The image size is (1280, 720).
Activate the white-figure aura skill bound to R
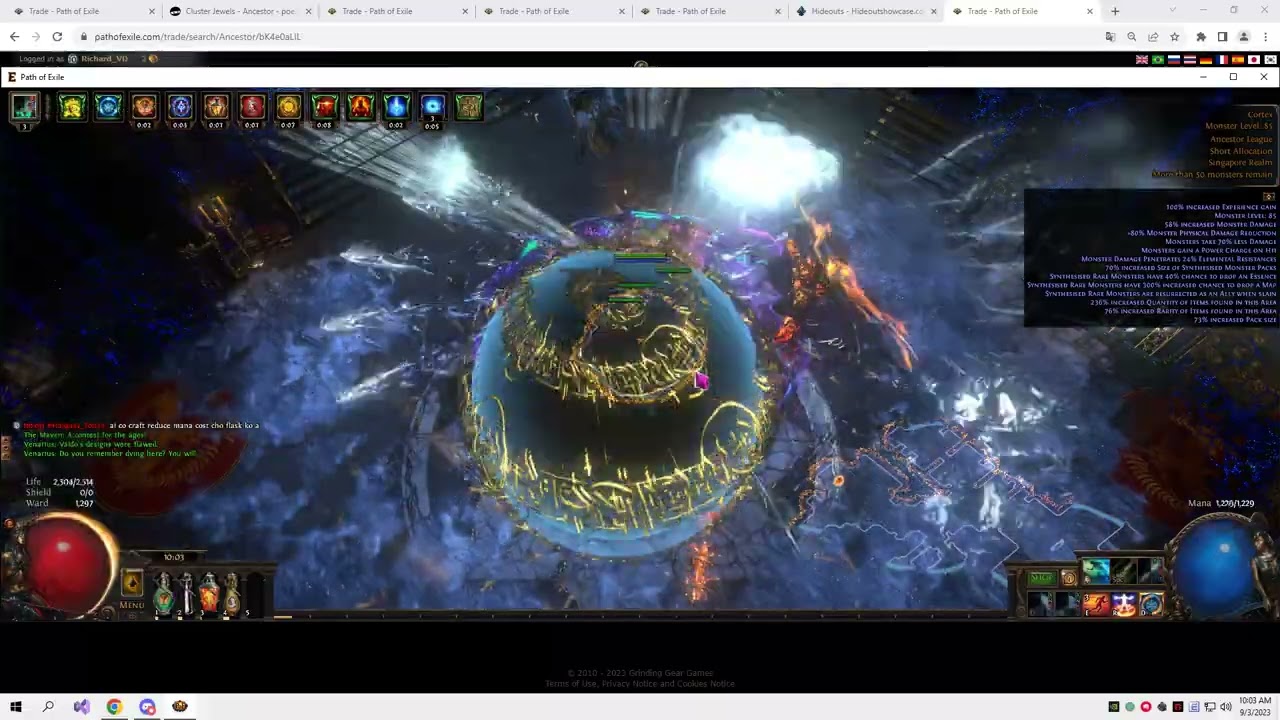1124,604
